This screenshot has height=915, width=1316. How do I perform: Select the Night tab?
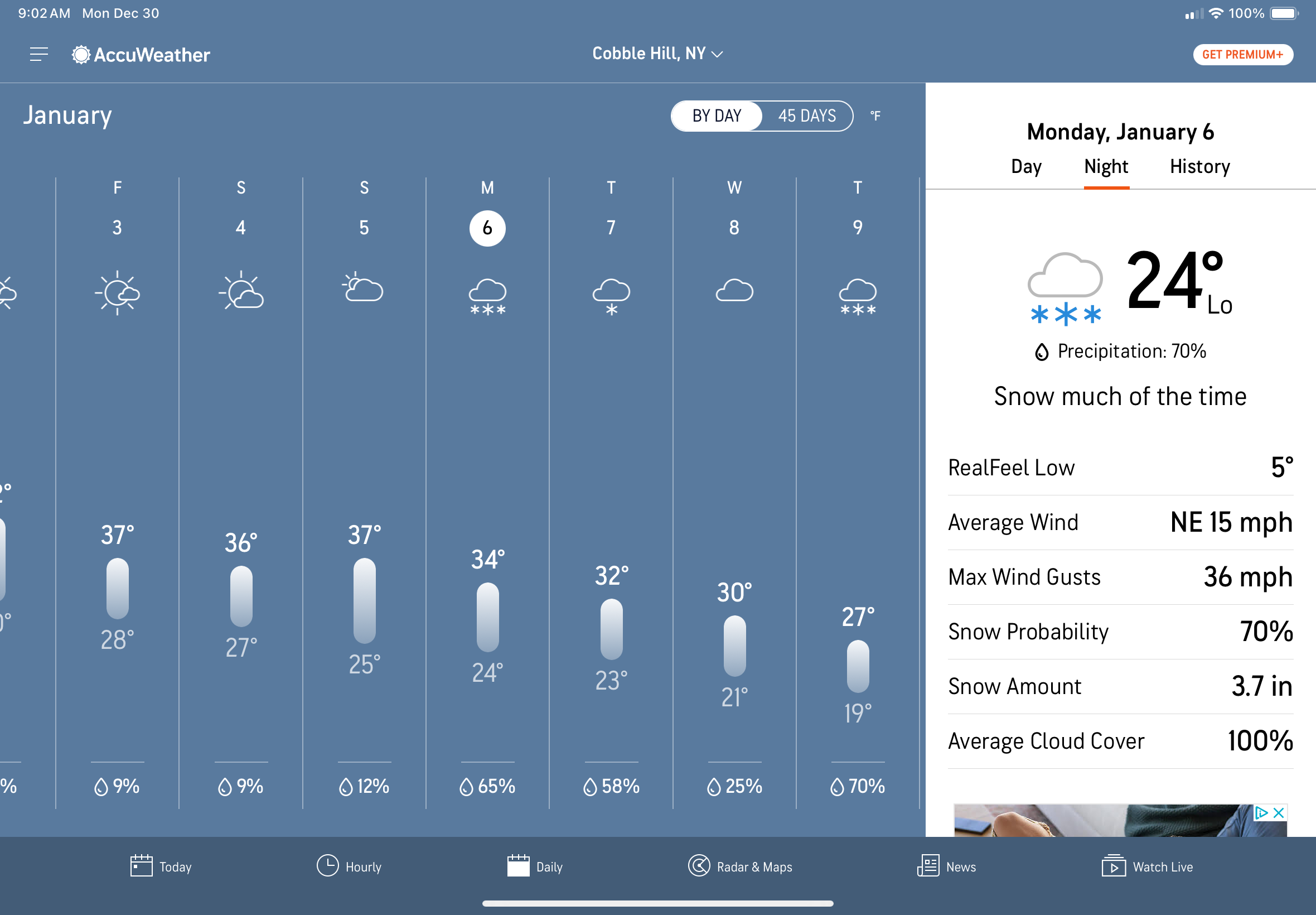(1106, 166)
